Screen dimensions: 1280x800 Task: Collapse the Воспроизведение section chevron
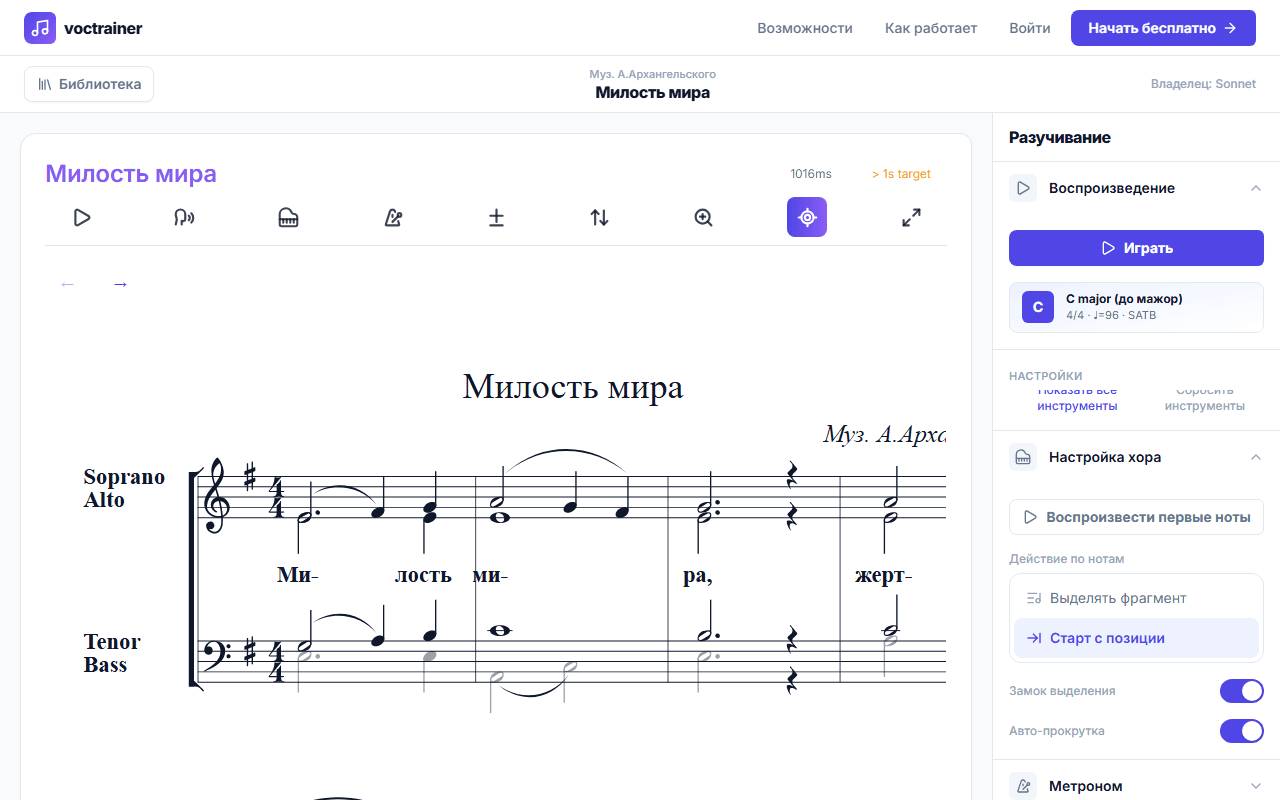click(1256, 188)
